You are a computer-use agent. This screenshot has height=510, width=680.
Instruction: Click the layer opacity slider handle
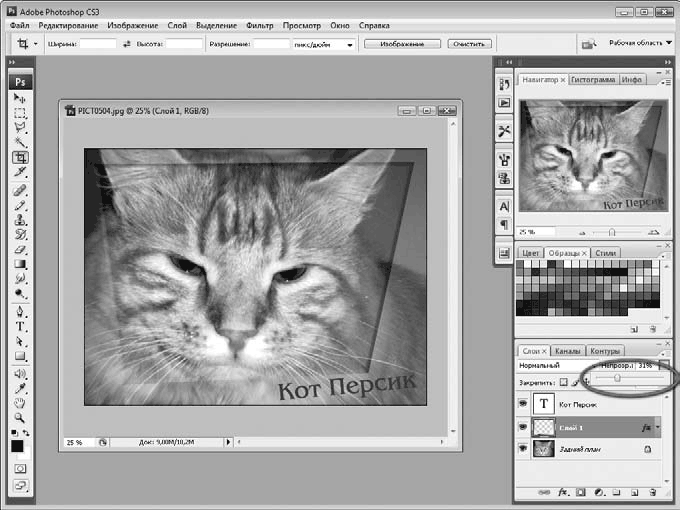[617, 379]
